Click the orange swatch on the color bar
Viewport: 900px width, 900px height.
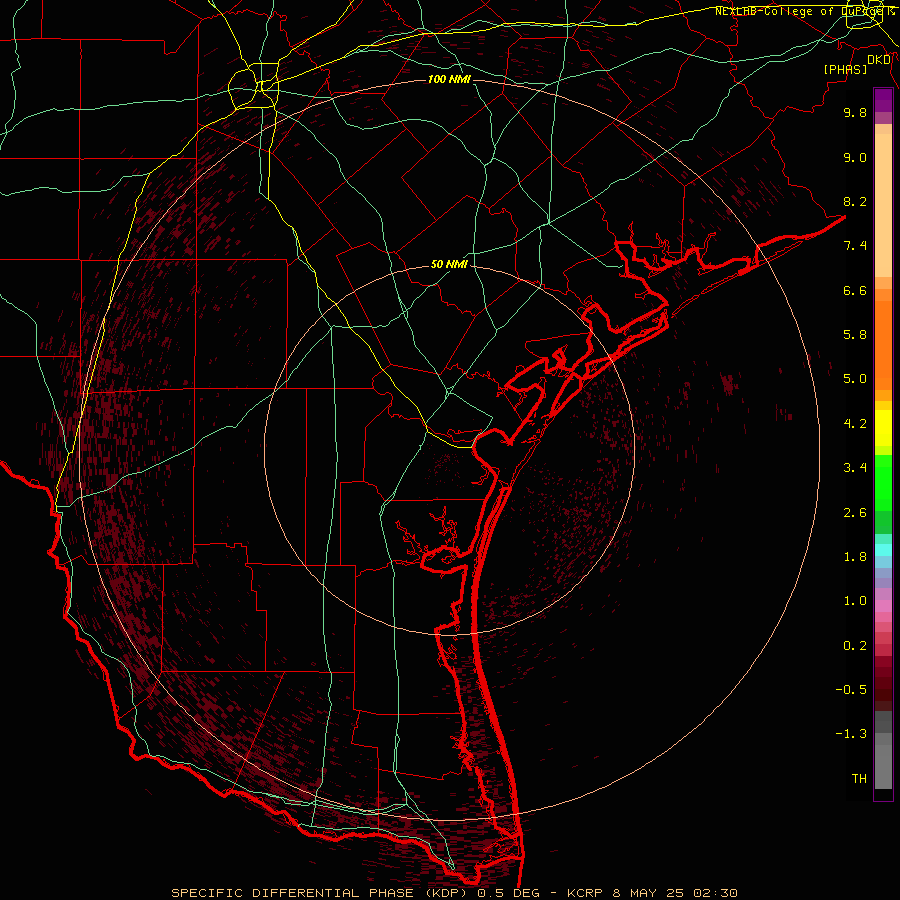point(883,346)
